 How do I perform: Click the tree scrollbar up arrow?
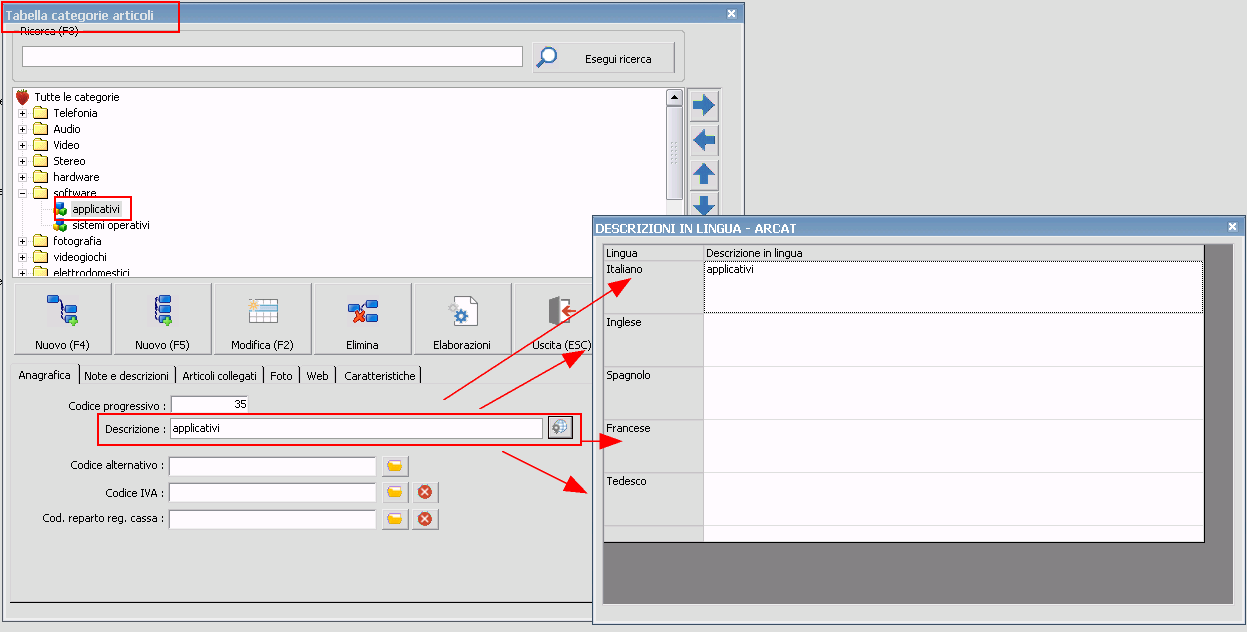674,97
